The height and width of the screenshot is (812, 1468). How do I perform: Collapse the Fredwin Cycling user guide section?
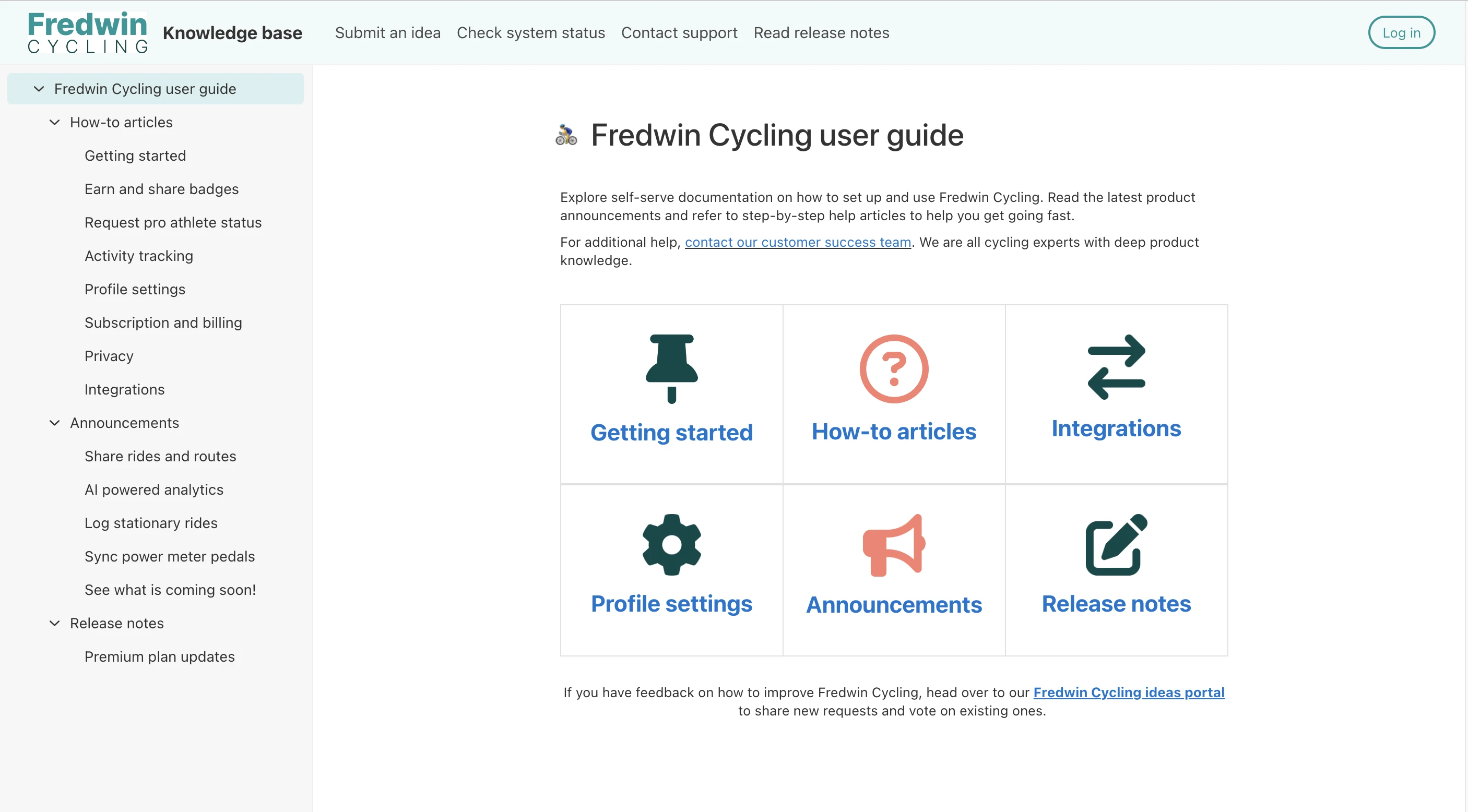[39, 89]
